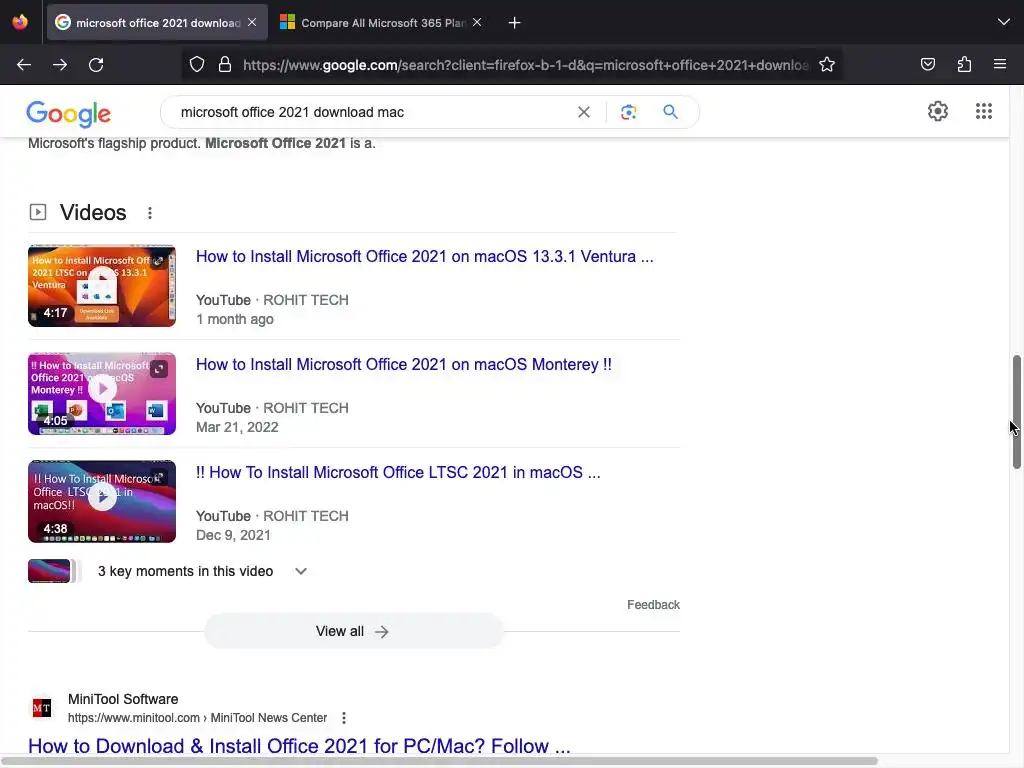Open the Extensions puzzle icon
Viewport: 1024px width, 768px height.
[964, 64]
